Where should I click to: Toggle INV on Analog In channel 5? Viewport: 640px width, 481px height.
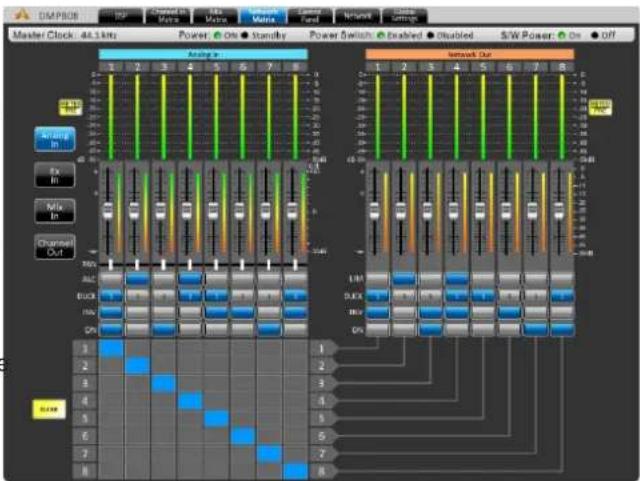pyautogui.click(x=216, y=312)
